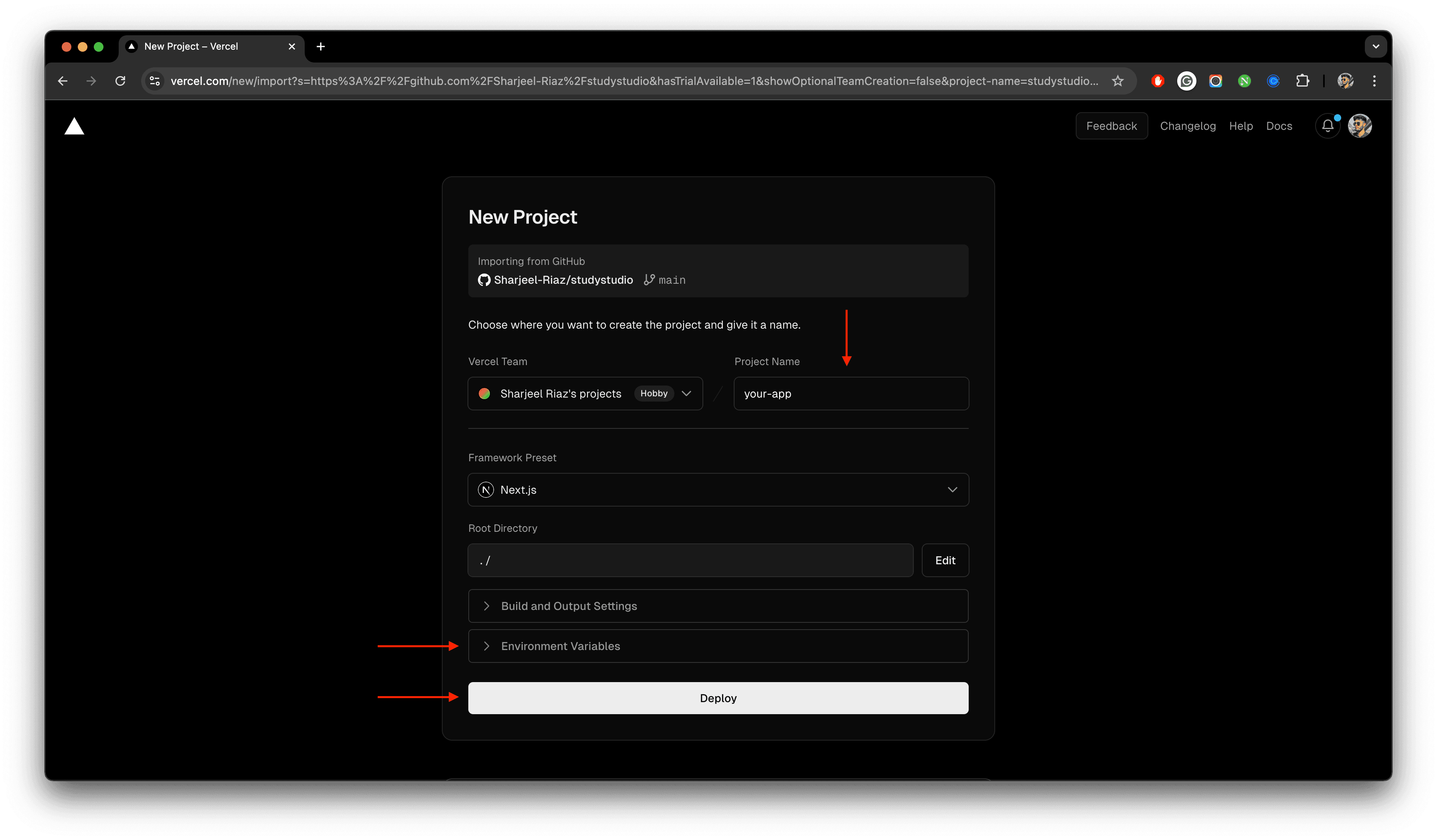Click the Grammarly extension icon
The height and width of the screenshot is (840, 1437).
tap(1187, 81)
